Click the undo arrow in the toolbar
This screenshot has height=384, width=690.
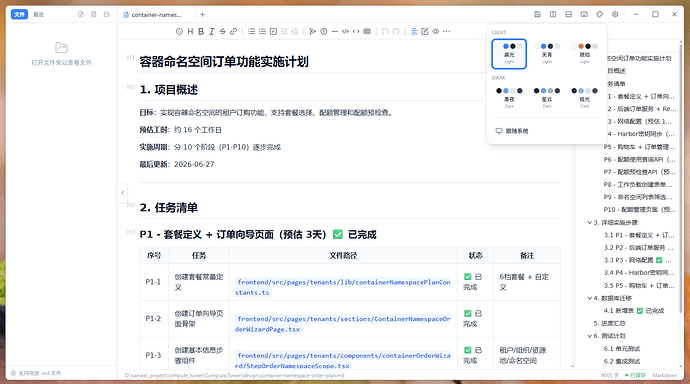coord(385,31)
